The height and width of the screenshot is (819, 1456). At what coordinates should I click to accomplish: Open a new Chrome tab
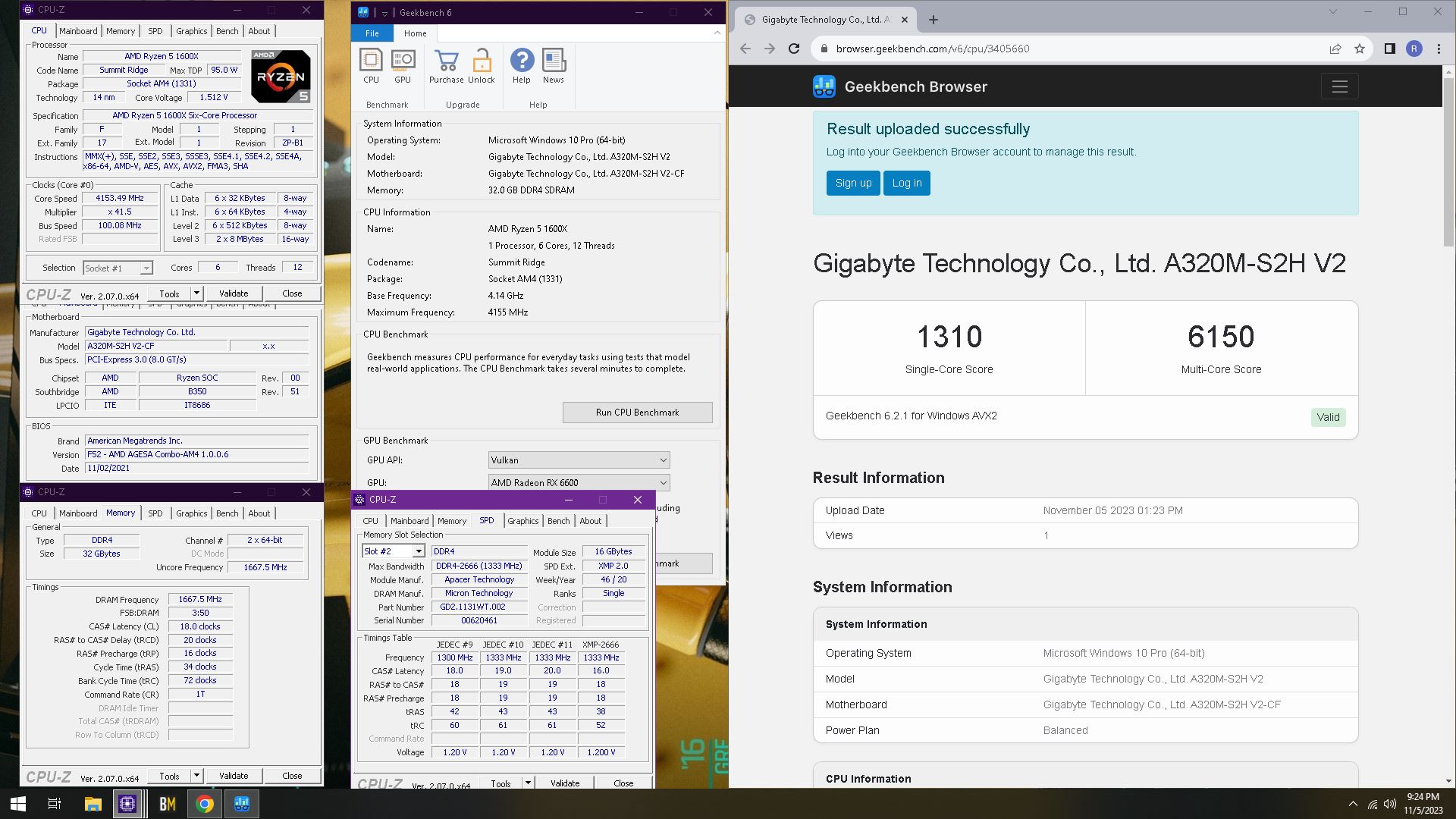tap(934, 20)
